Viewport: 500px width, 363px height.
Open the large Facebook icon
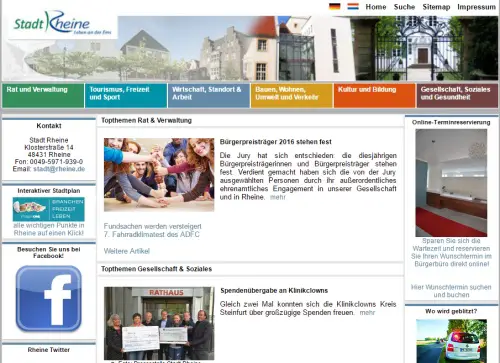click(49, 298)
